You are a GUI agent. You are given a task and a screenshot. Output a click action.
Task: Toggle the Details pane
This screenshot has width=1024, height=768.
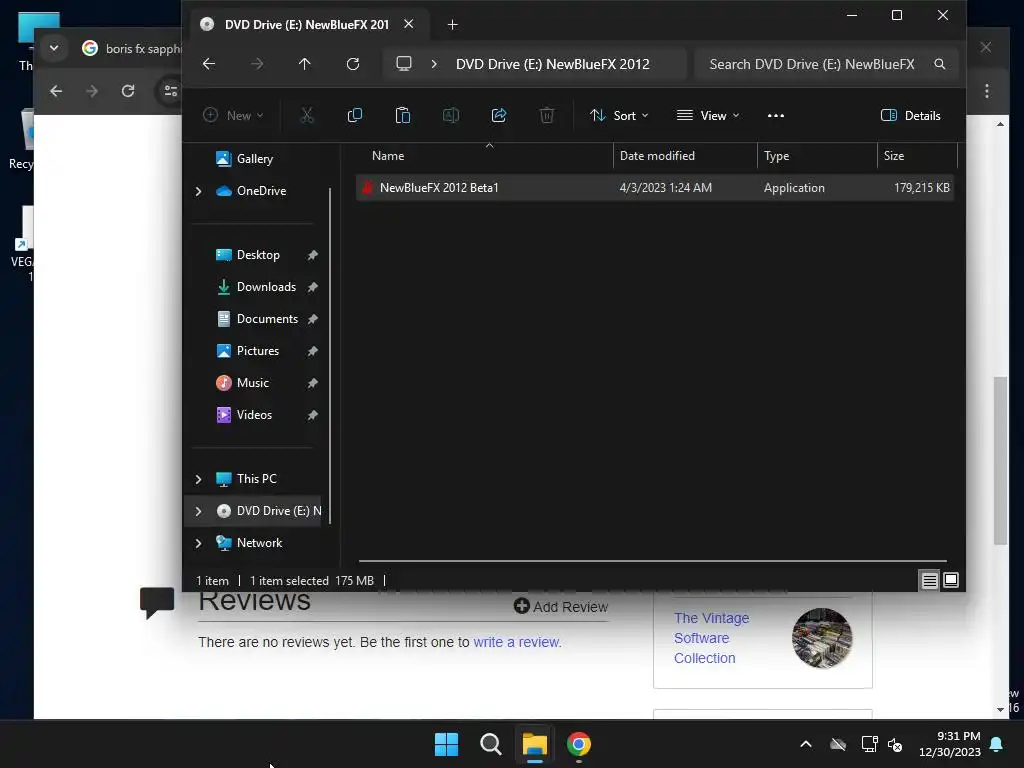click(x=910, y=116)
